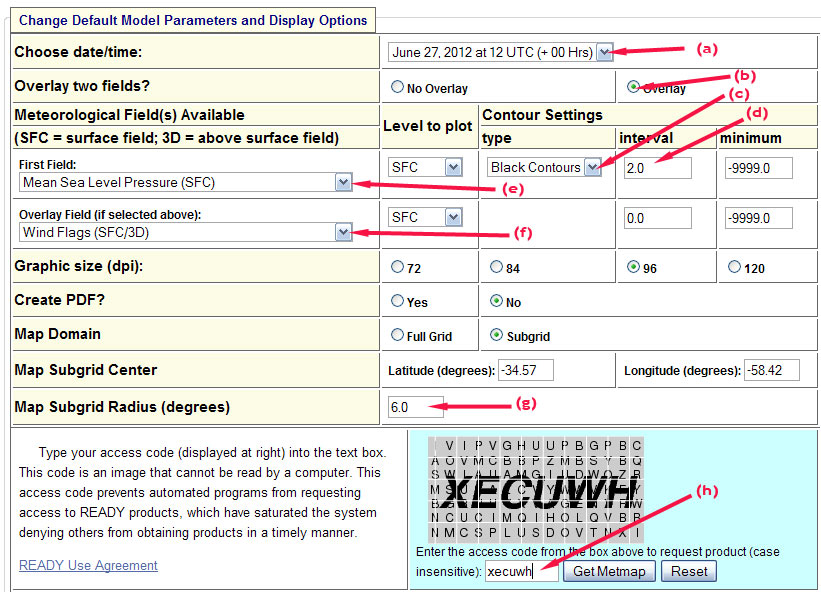Viewport: 821px width, 592px height.
Task: Click the First Field contour minimum box
Action: (x=759, y=168)
